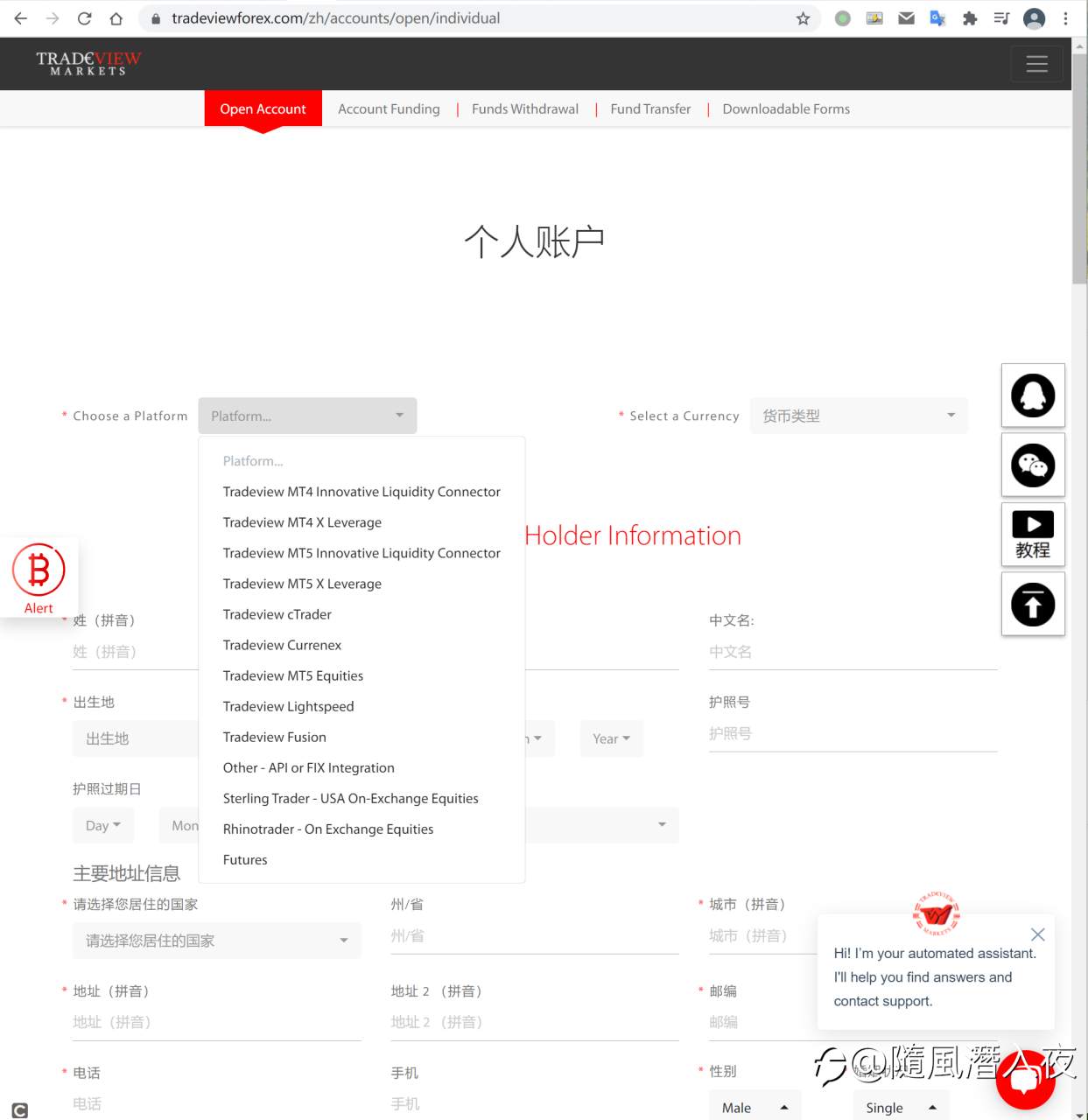The width and height of the screenshot is (1088, 1120).
Task: Bookmark this page with the star icon
Action: pos(803,18)
